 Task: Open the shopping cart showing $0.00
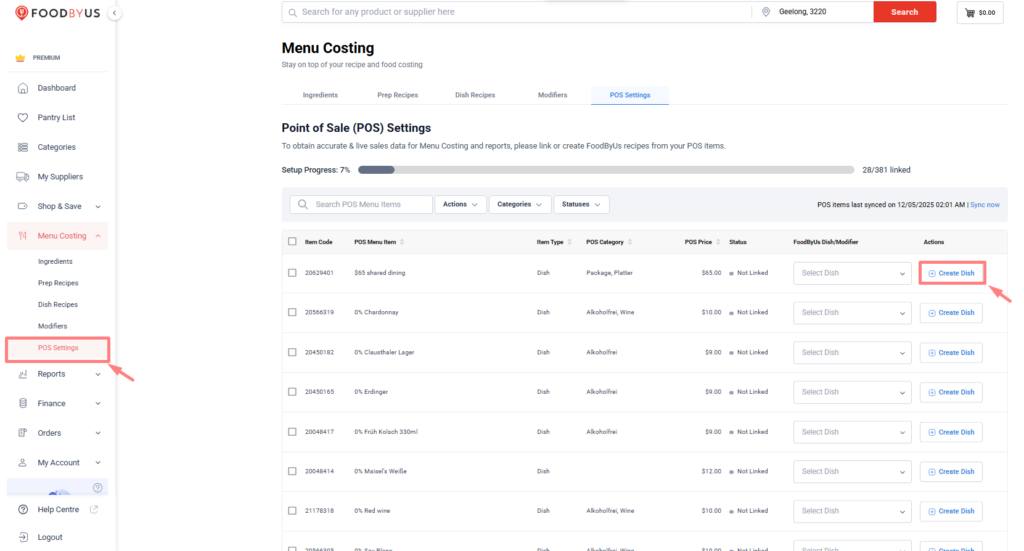pos(980,12)
